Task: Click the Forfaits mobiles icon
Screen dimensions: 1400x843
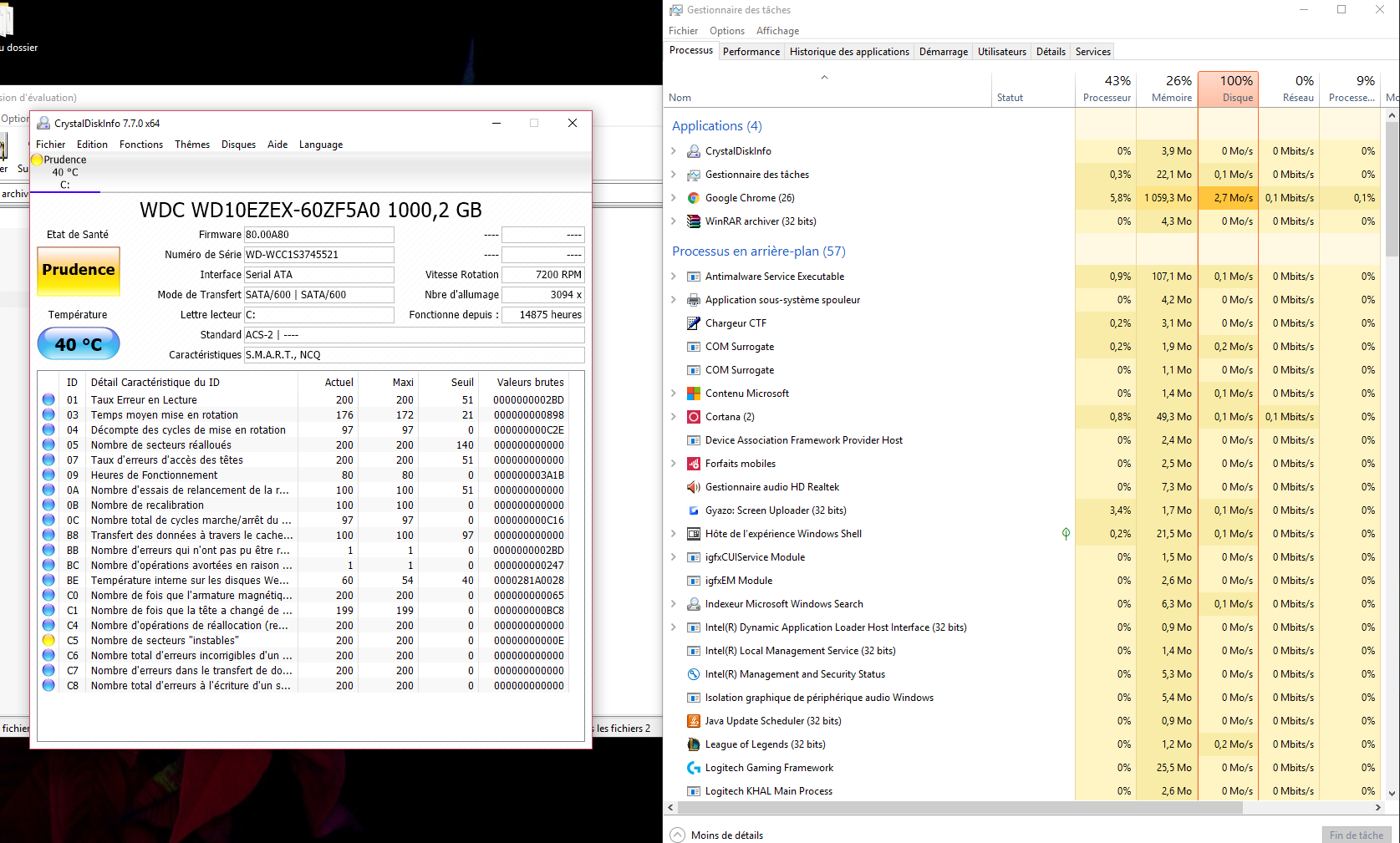Action: 693,464
